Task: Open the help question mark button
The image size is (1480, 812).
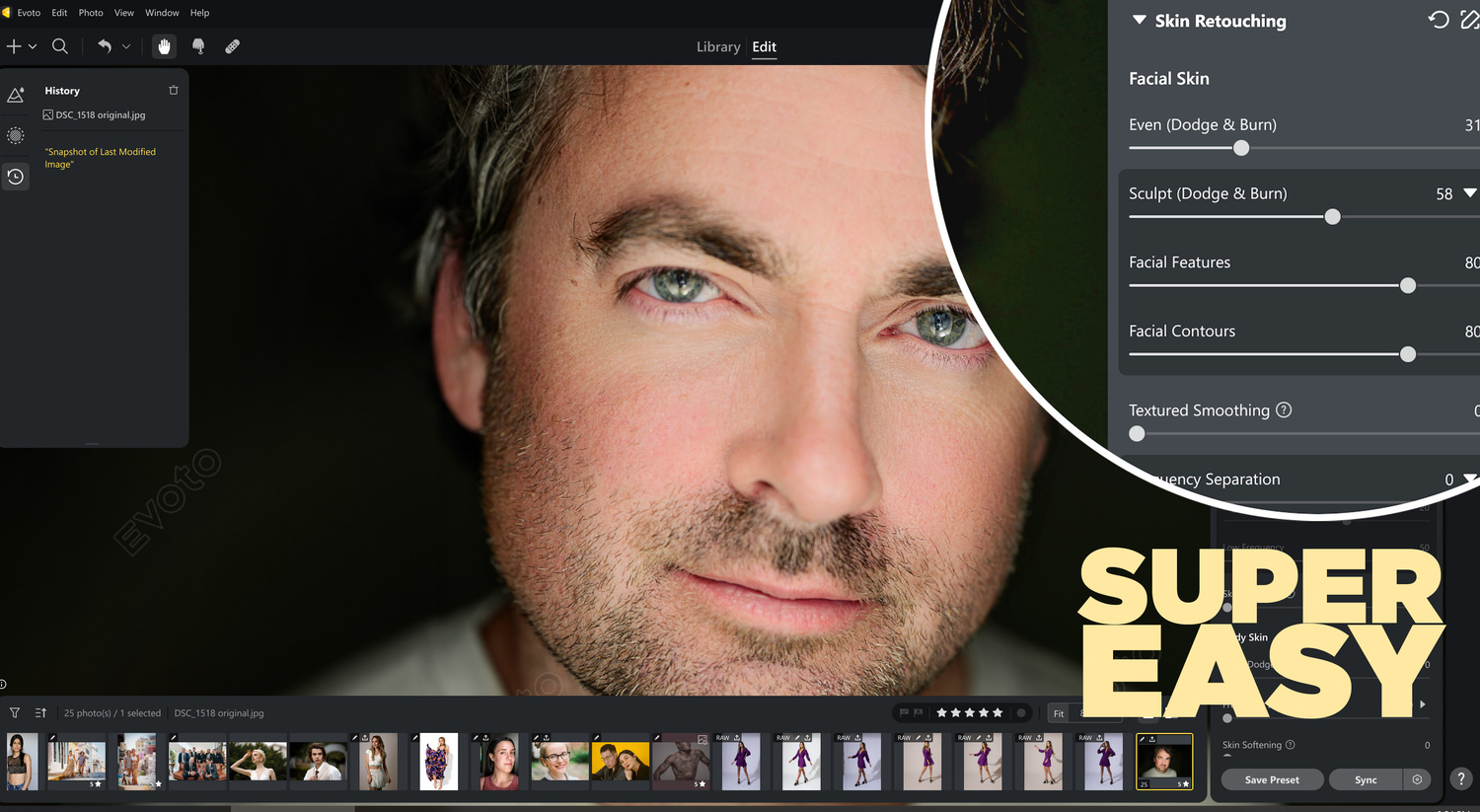Action: point(1461,778)
